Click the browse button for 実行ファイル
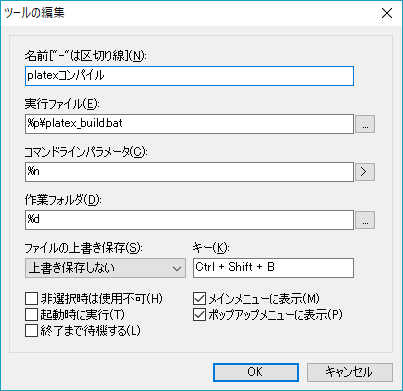 point(365,124)
